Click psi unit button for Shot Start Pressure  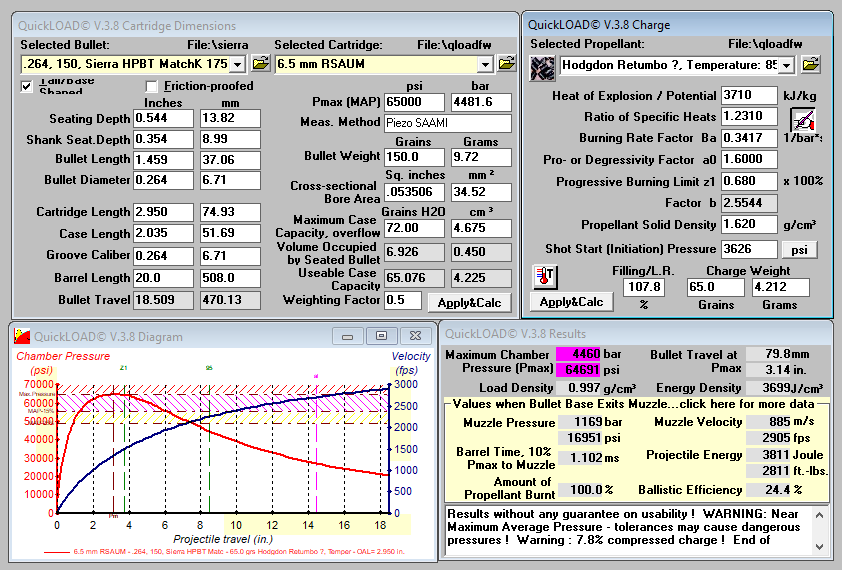[800, 250]
